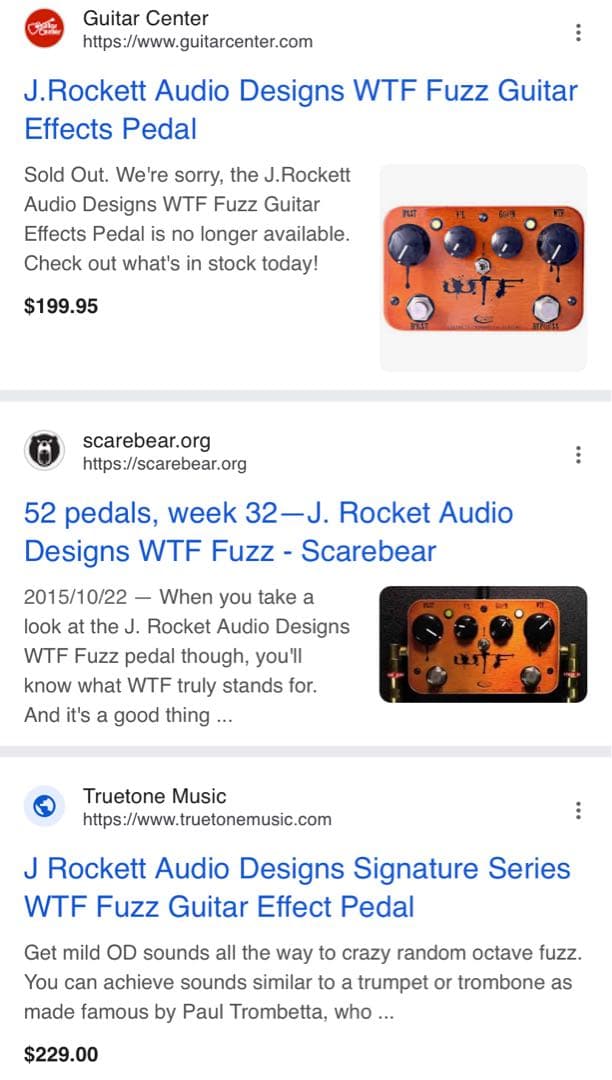Open the three-dot menu on the Scarebear result

578,454
